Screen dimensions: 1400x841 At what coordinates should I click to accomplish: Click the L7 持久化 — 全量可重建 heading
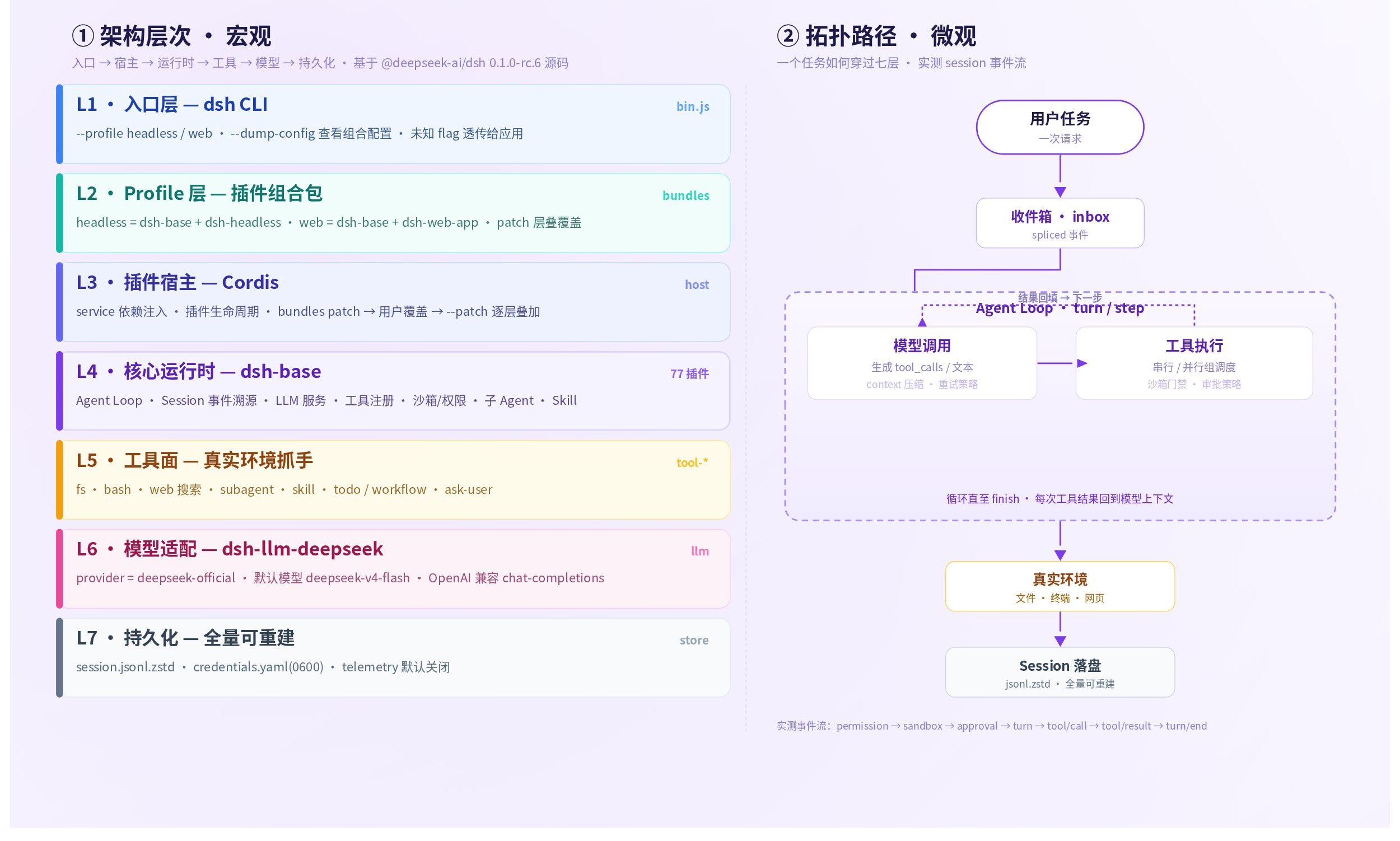point(185,638)
